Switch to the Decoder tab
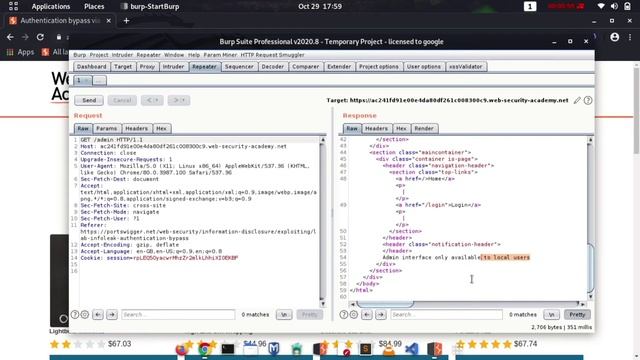Image resolution: width=640 pixels, height=360 pixels. (273, 67)
